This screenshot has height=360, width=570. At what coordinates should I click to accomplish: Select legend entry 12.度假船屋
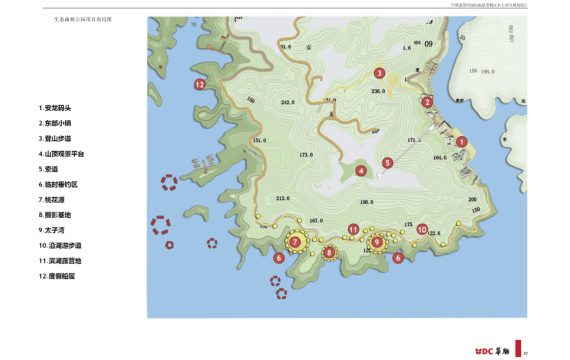pos(57,276)
